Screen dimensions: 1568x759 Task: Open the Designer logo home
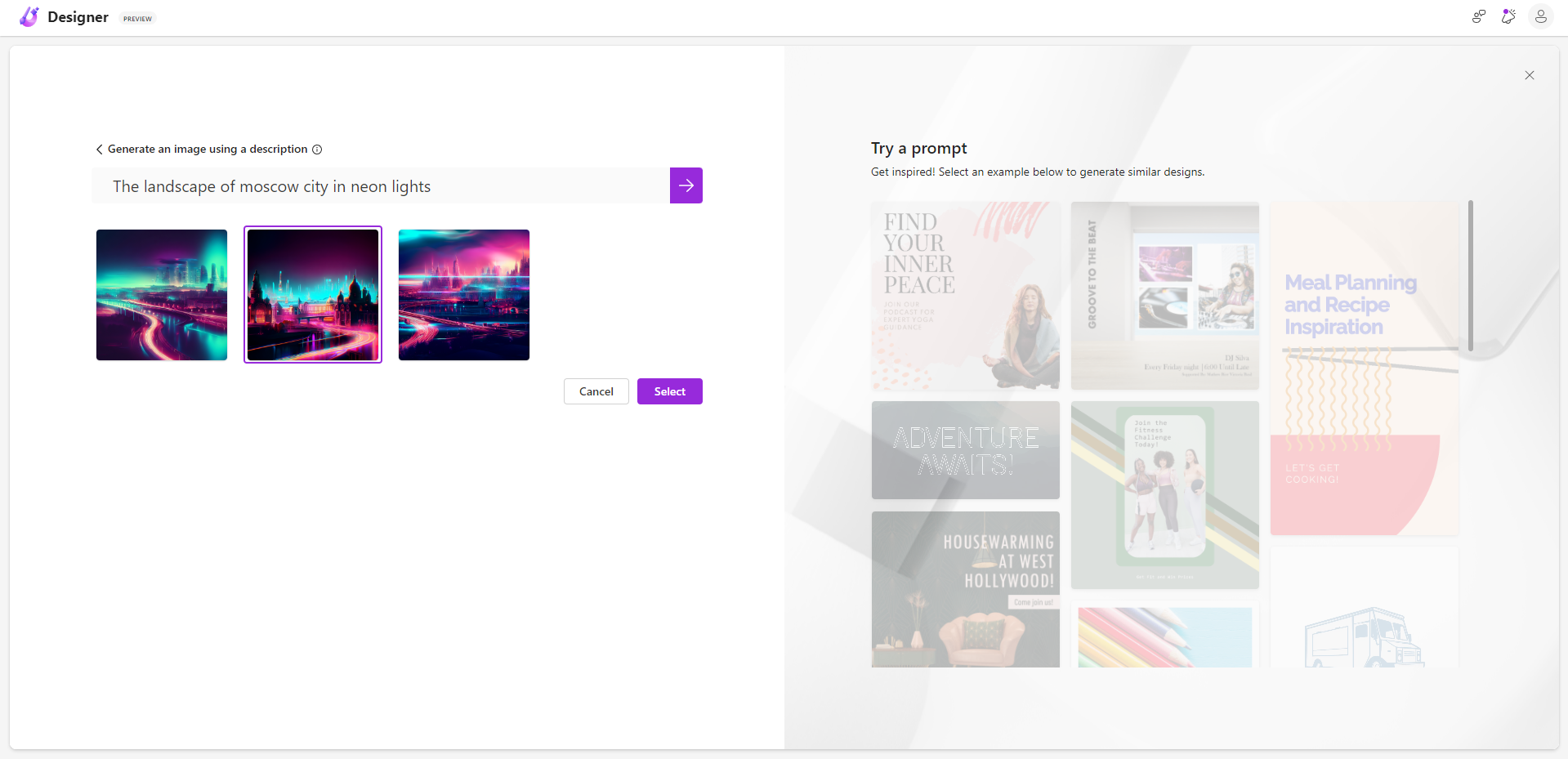point(64,17)
